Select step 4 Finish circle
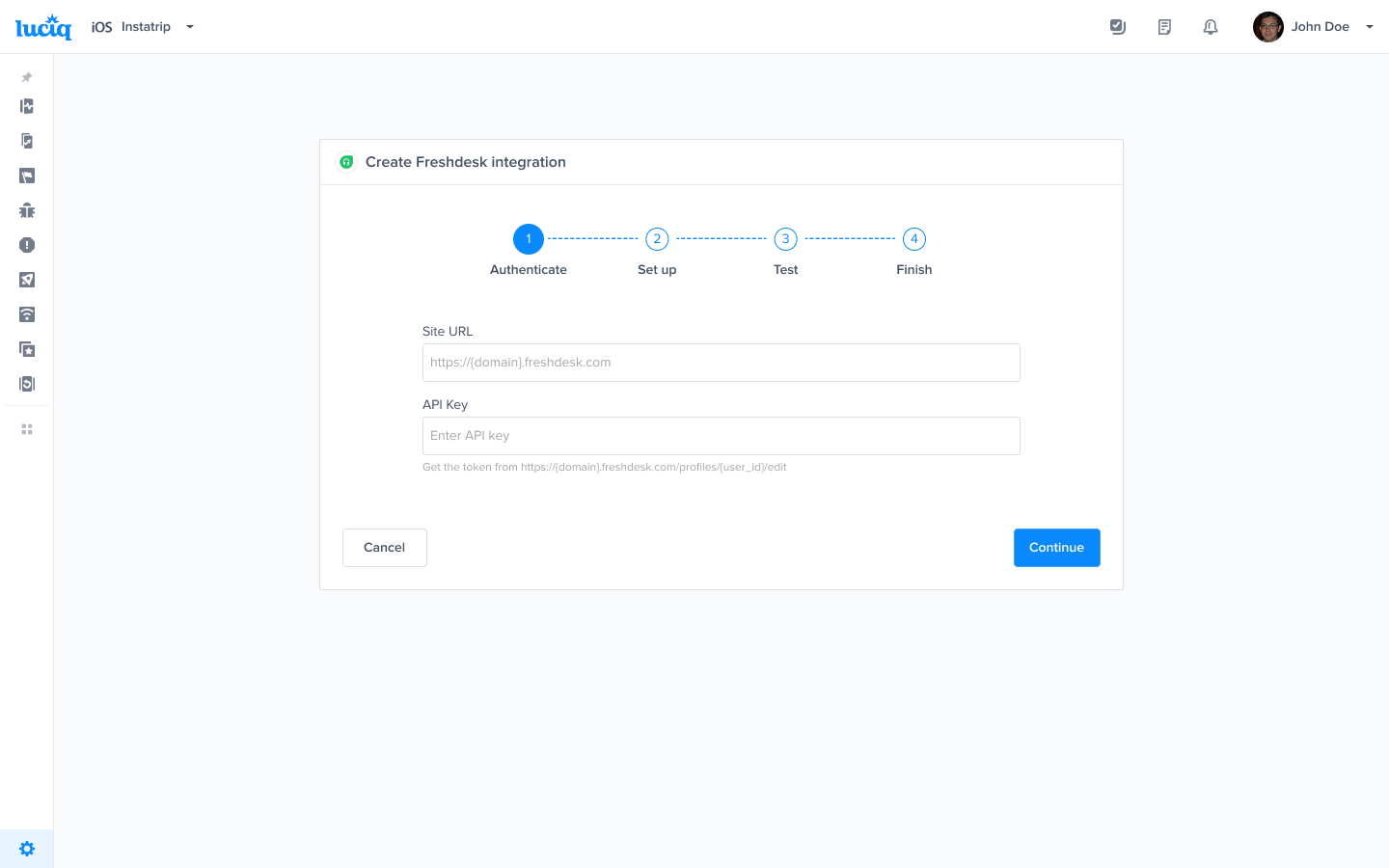This screenshot has width=1389, height=868. coord(914,239)
